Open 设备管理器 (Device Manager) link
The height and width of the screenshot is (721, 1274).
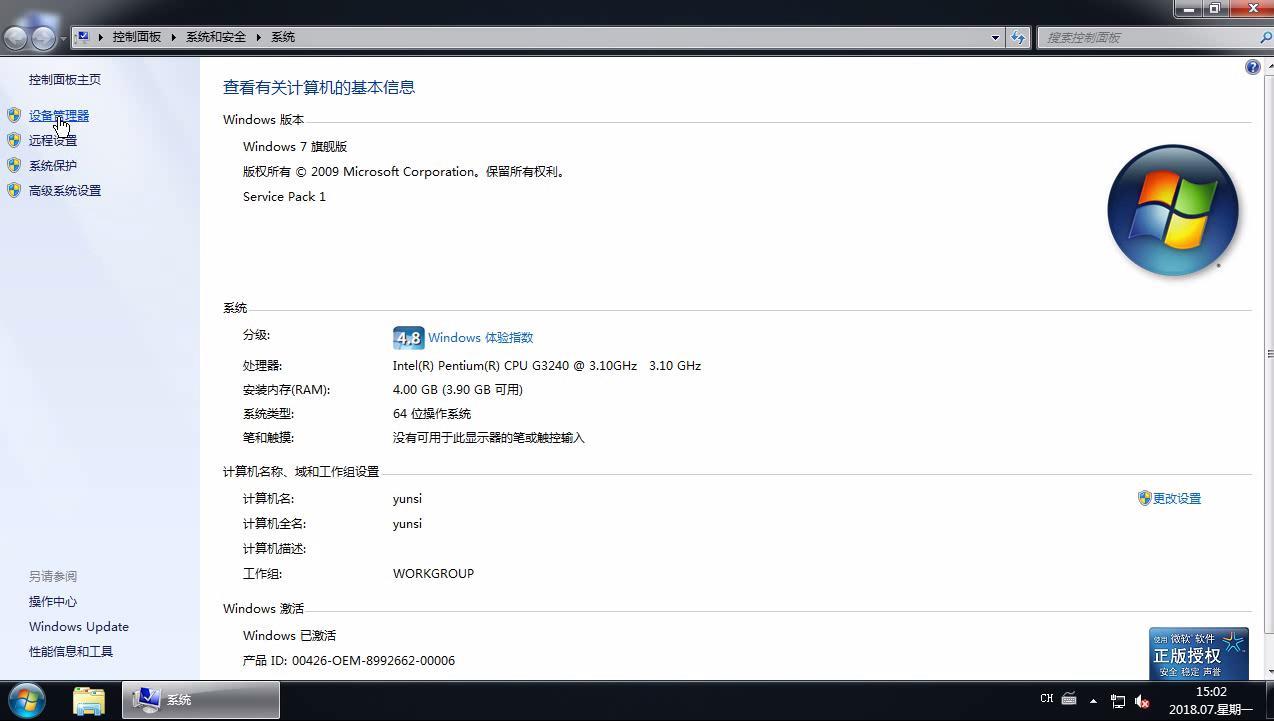[59, 116]
